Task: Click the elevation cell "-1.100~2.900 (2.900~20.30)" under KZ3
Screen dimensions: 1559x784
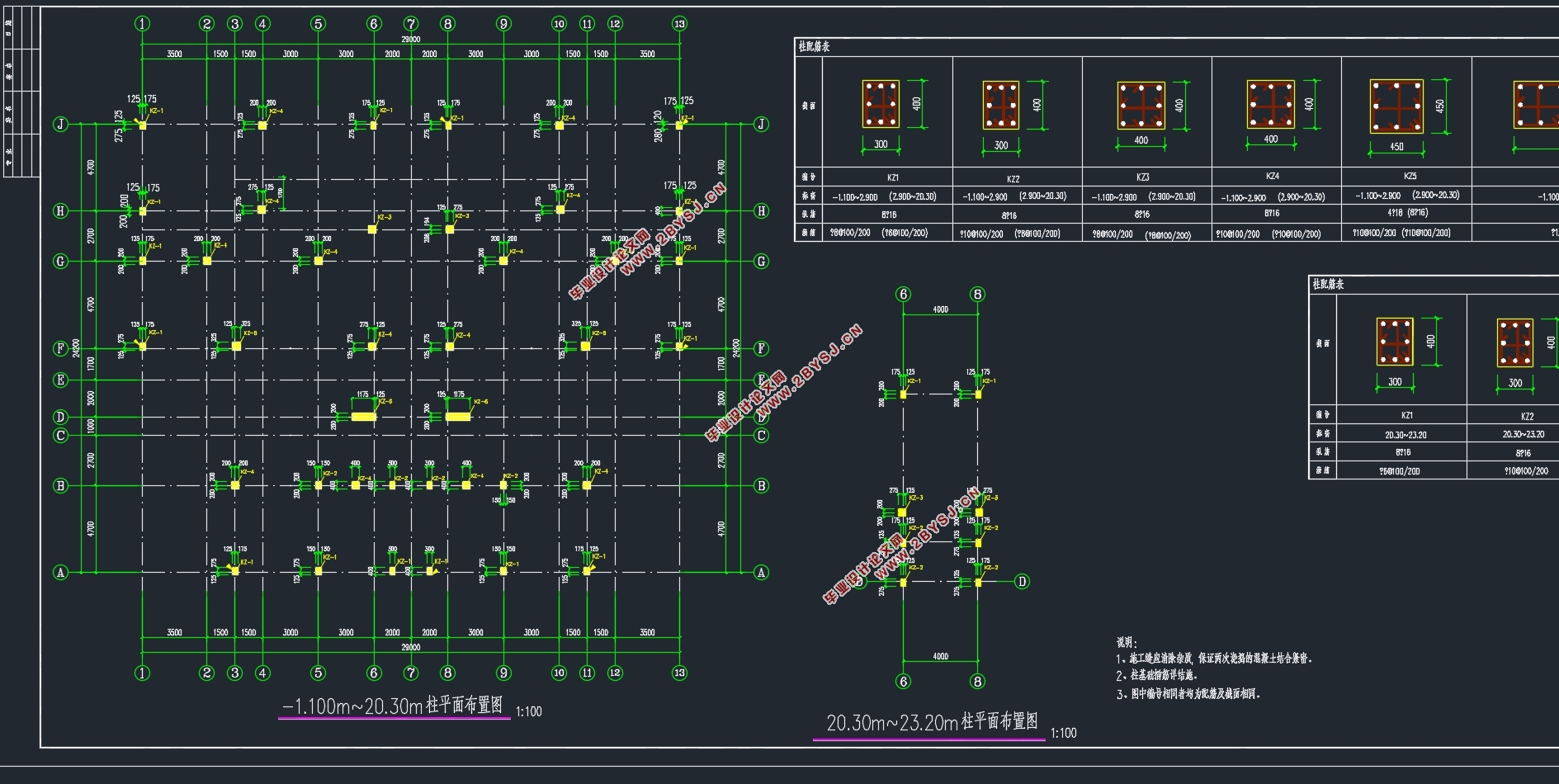Action: [1143, 197]
